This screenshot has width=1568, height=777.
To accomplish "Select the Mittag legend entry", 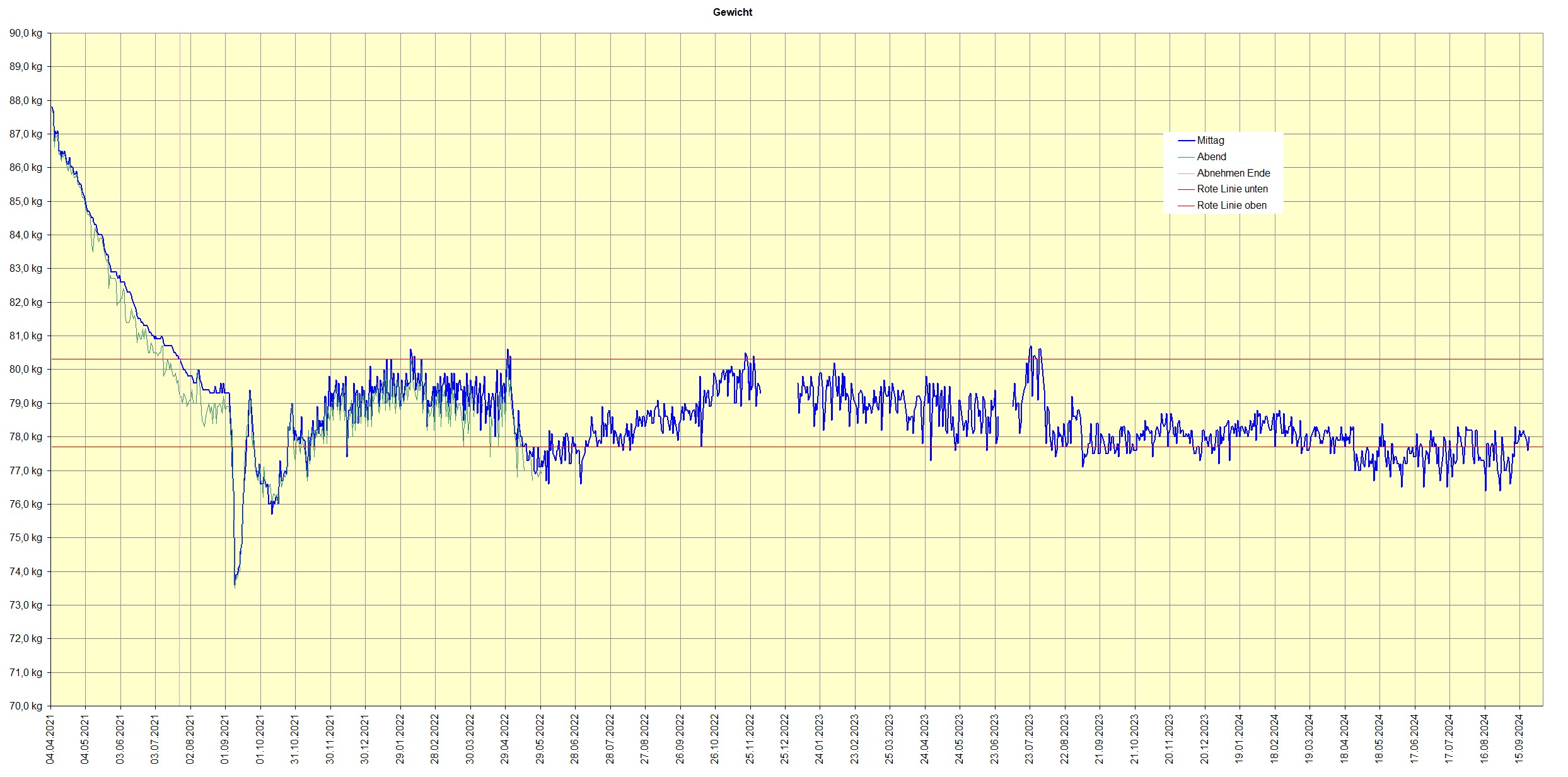I will [x=1210, y=141].
